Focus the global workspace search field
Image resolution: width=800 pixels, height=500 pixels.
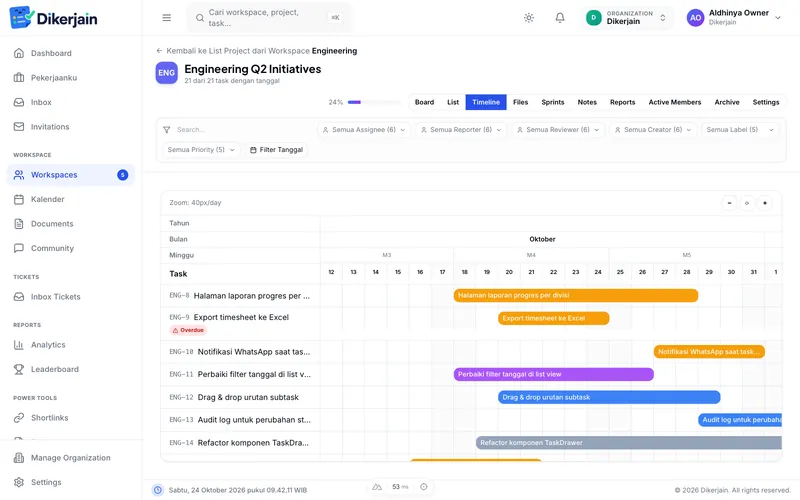[269, 18]
